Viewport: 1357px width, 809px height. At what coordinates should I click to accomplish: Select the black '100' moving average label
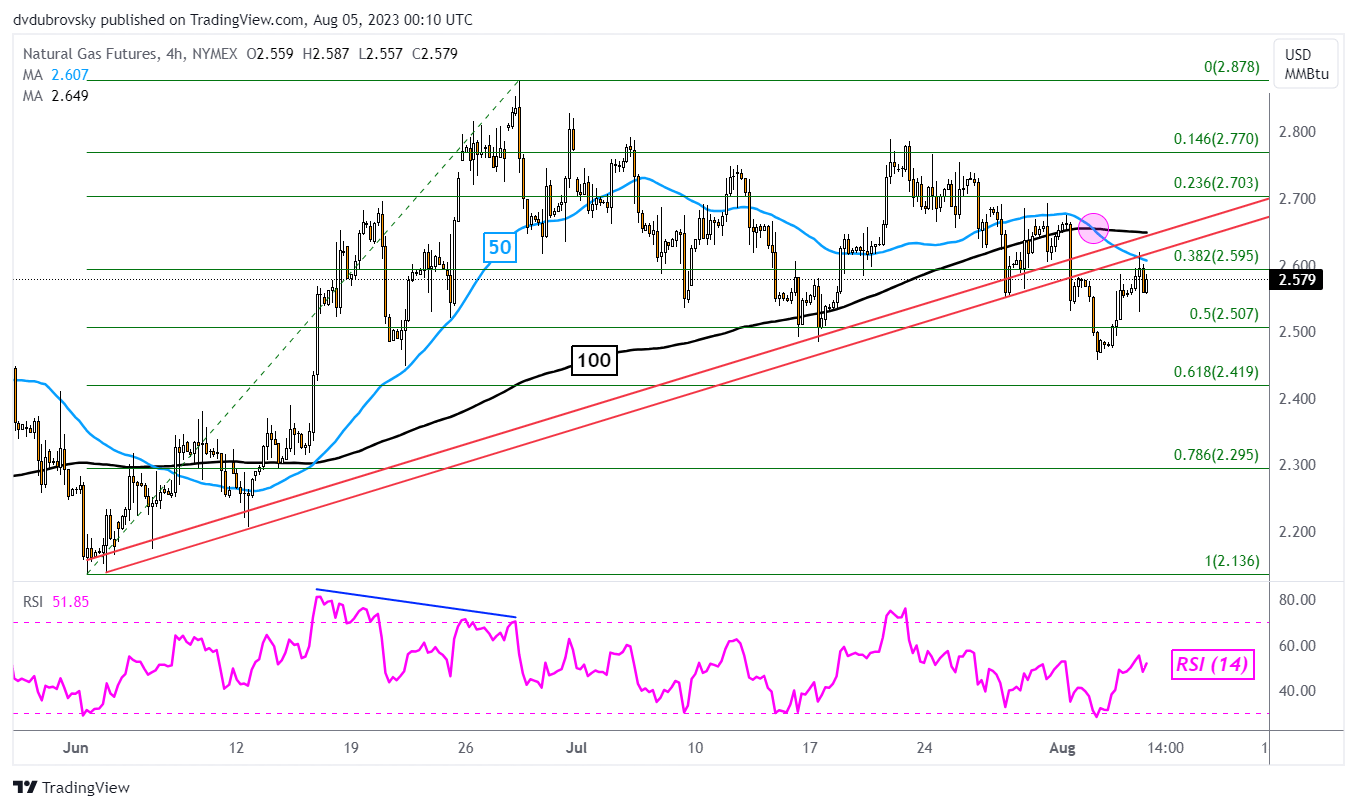[594, 360]
